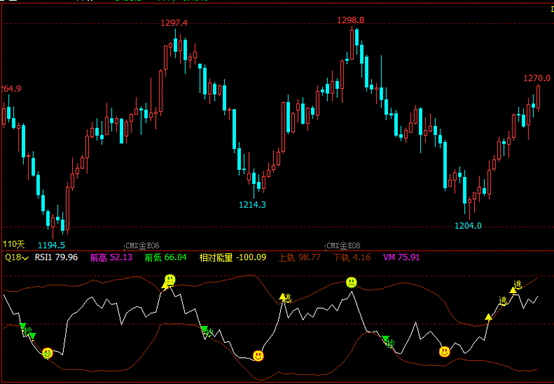Click the yellow 逃 arrow between the two frown faces
554x384 pixels.
point(286,298)
